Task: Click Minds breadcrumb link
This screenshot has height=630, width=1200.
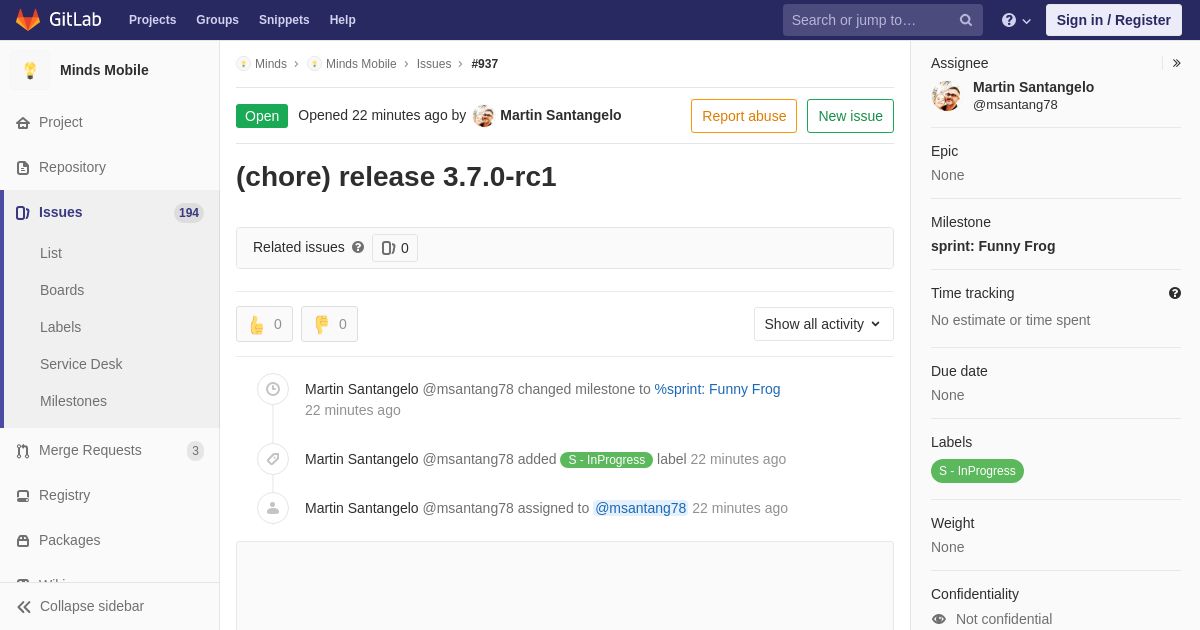Action: click(x=271, y=64)
